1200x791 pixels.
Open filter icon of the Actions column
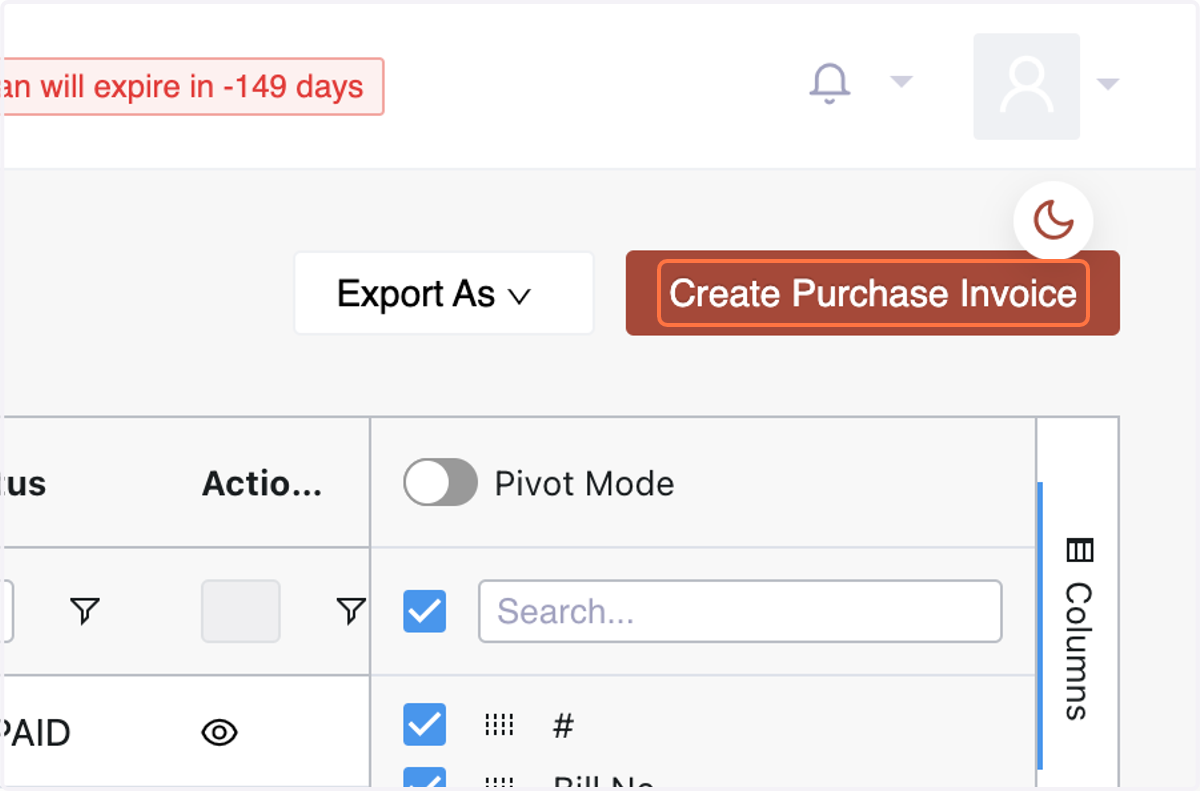tap(350, 610)
